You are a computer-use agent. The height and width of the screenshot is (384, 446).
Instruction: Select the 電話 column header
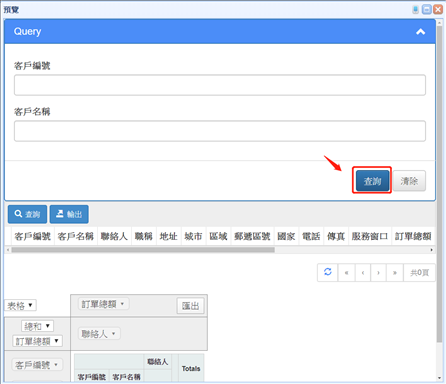(311, 236)
